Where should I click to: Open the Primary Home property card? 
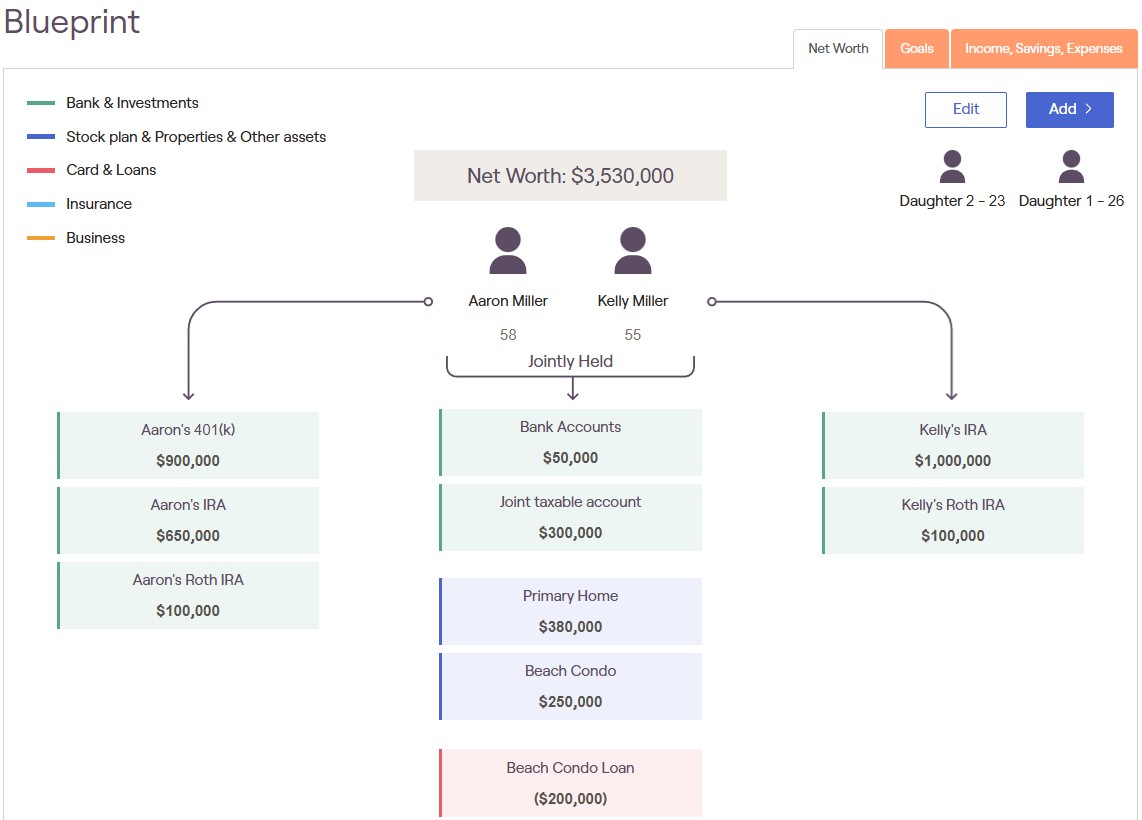(x=570, y=611)
